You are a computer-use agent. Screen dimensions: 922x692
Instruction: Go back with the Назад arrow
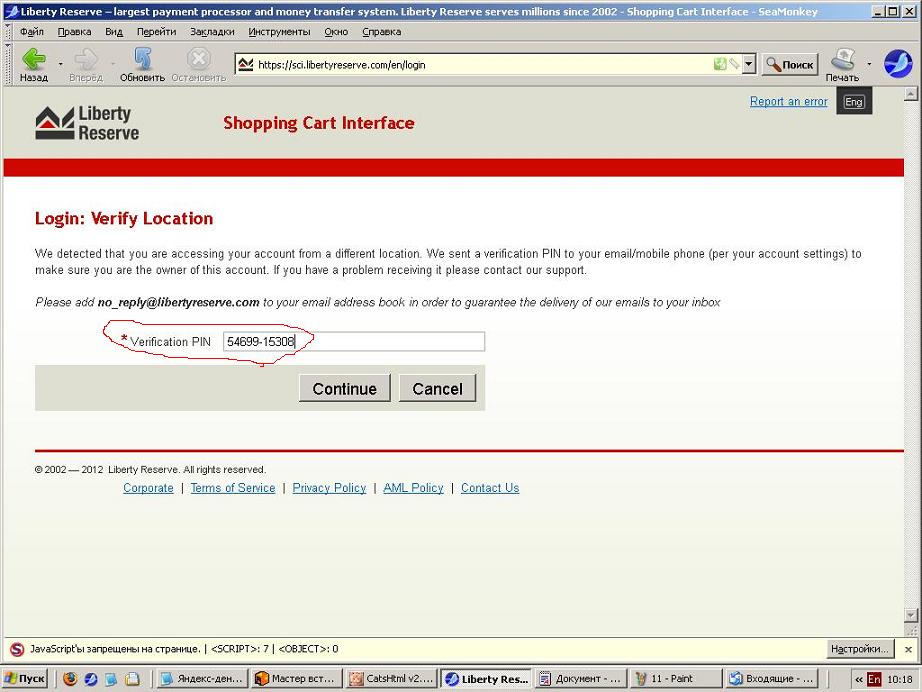[34, 65]
